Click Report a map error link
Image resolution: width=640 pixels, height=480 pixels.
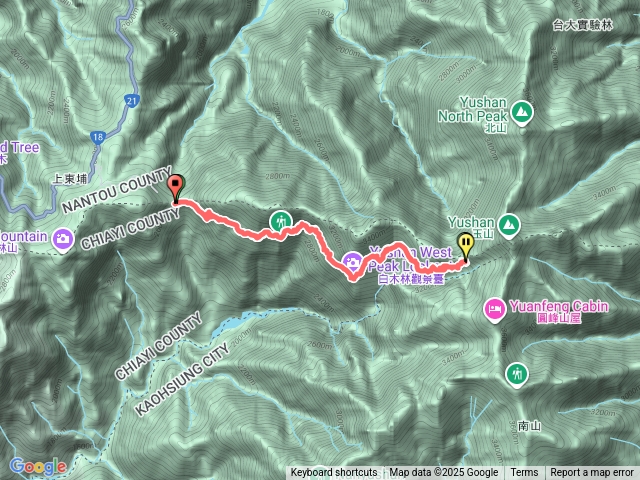[592, 473]
